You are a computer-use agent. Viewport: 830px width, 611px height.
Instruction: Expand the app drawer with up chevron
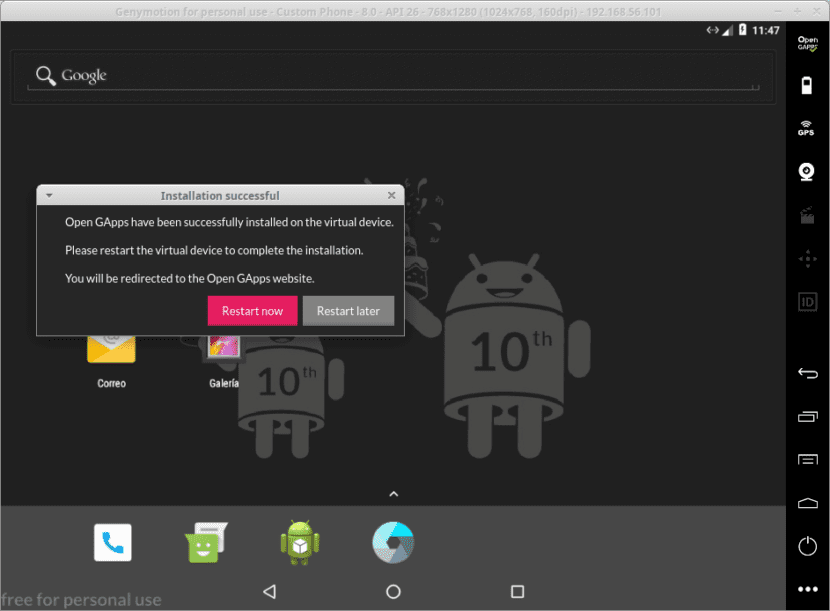[393, 494]
